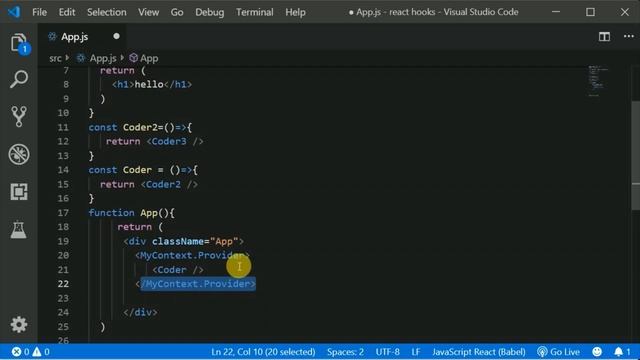This screenshot has height=360, width=640.
Task: Click the feedback smiley icon
Action: point(597,352)
